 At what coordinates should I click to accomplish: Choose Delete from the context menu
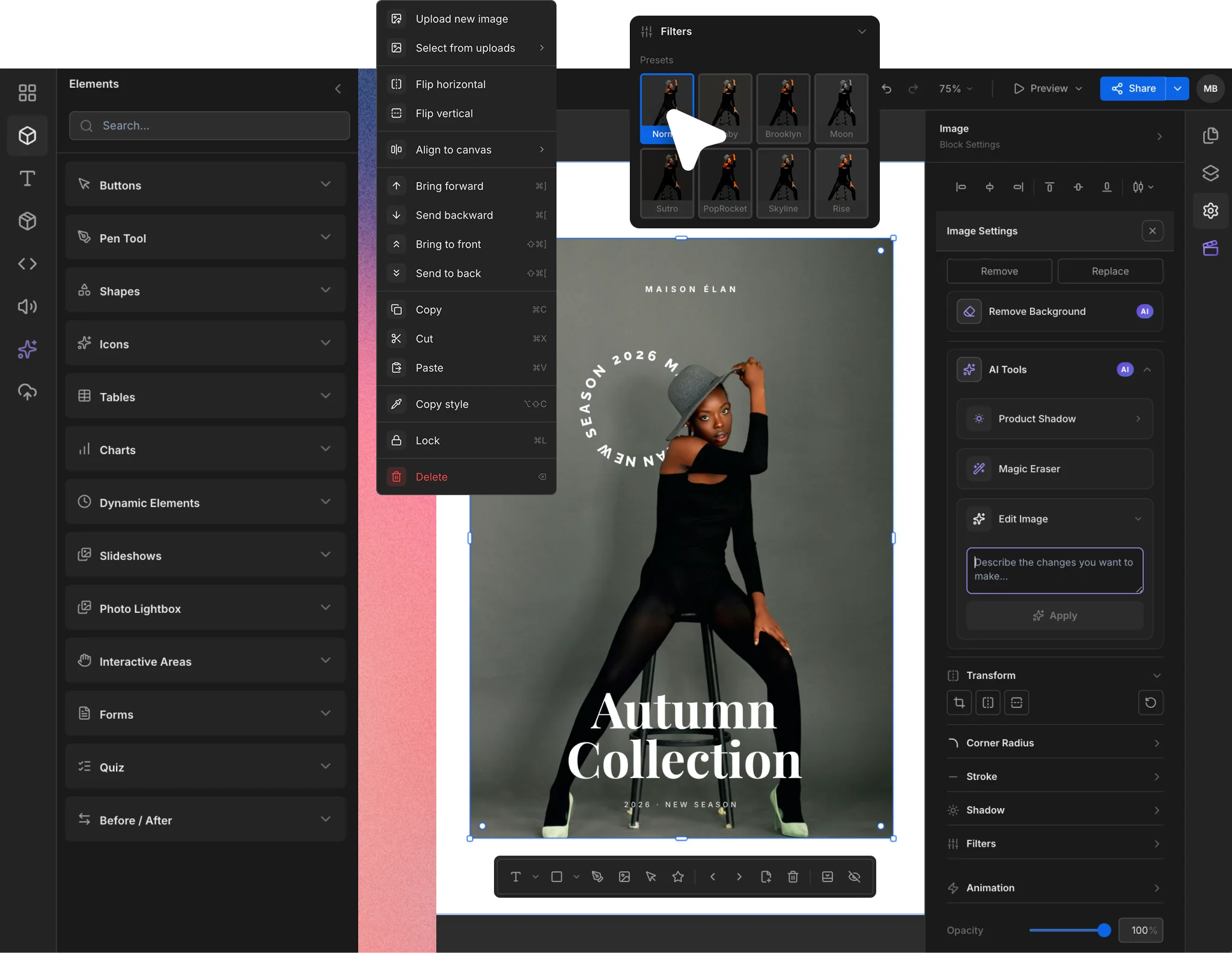tap(466, 476)
